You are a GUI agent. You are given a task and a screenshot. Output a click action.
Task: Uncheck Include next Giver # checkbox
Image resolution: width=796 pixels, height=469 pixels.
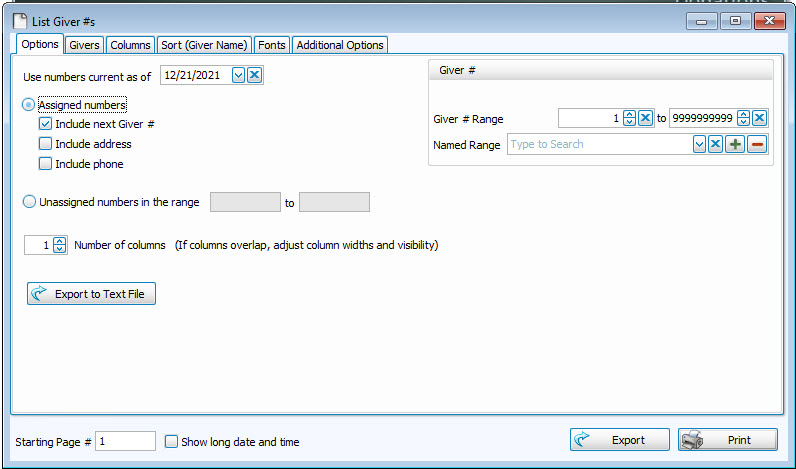click(45, 124)
